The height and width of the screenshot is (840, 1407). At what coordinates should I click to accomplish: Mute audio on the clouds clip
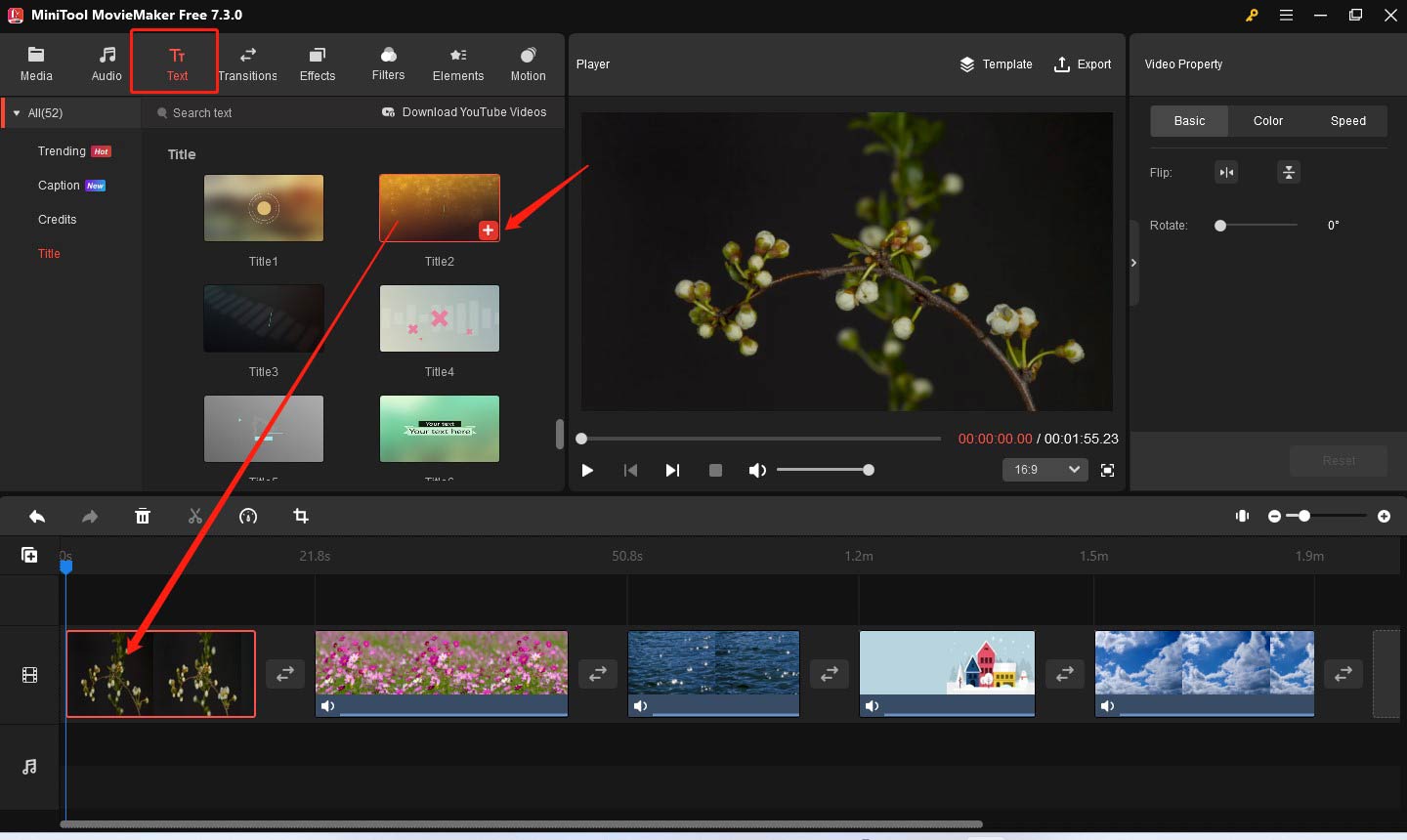[1107, 706]
